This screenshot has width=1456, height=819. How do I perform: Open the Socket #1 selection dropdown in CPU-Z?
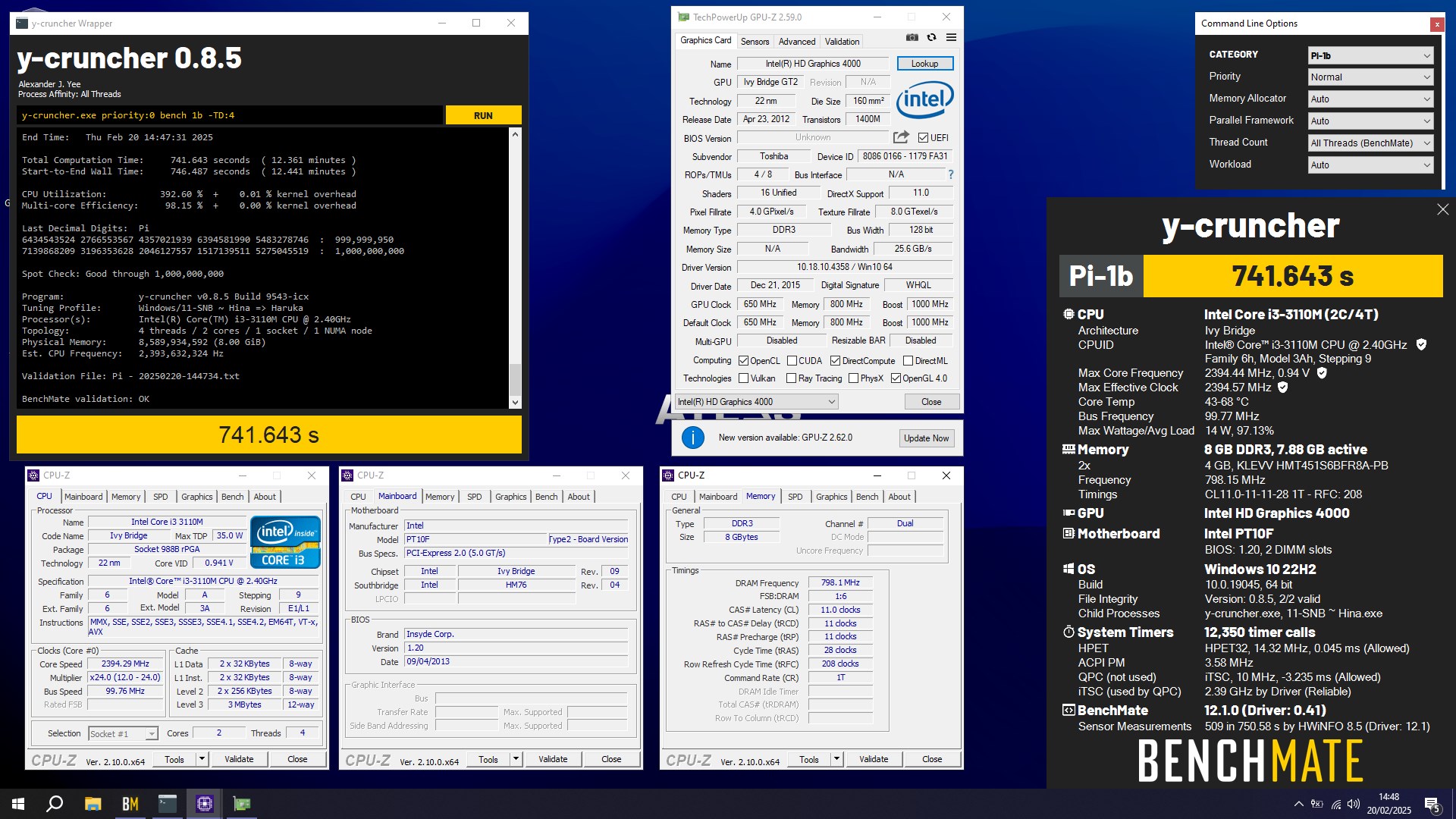point(123,733)
